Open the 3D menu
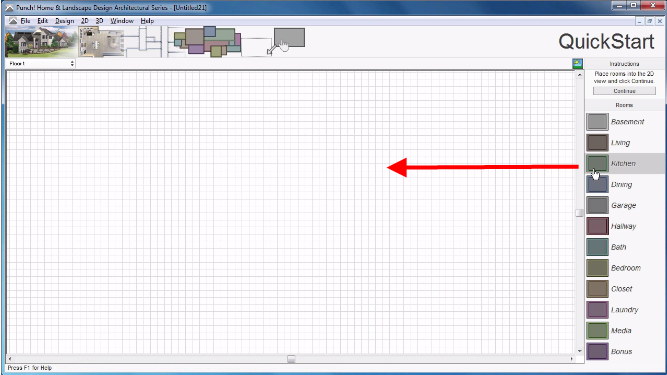 (99, 21)
